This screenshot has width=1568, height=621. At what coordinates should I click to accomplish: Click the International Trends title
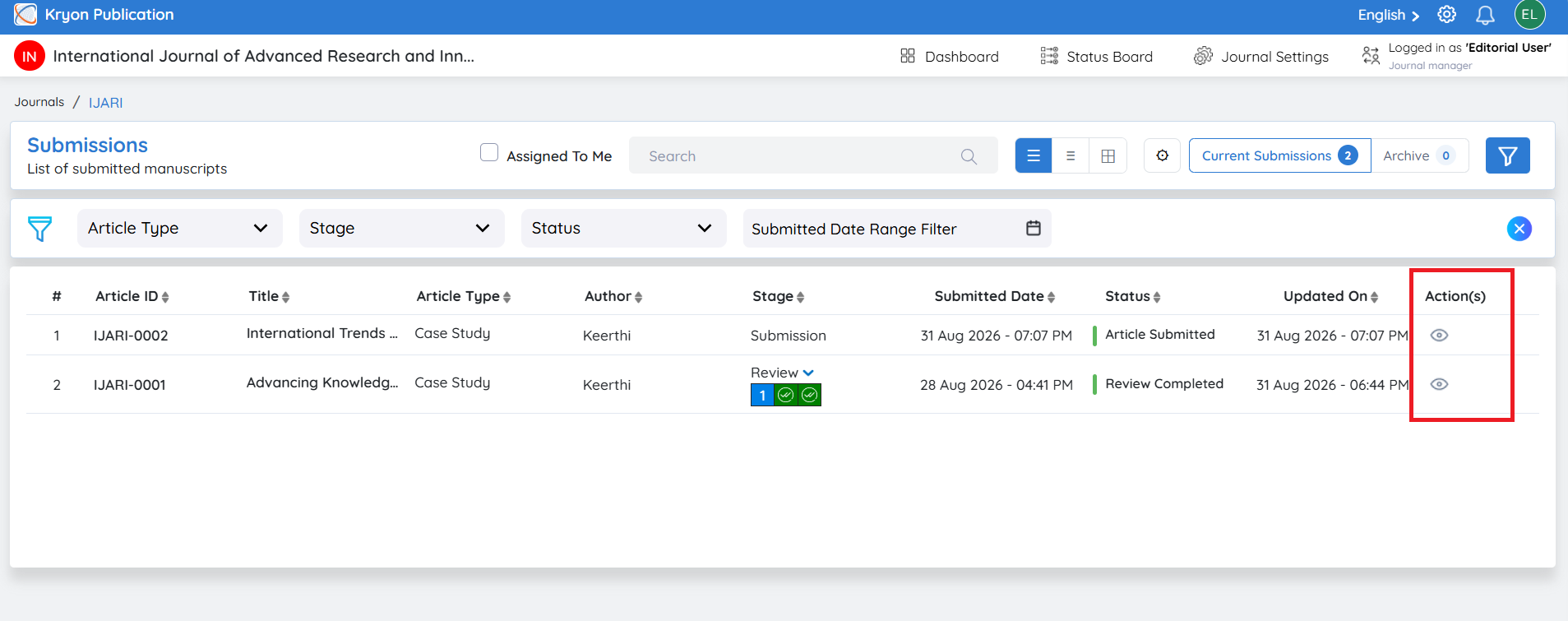[322, 333]
